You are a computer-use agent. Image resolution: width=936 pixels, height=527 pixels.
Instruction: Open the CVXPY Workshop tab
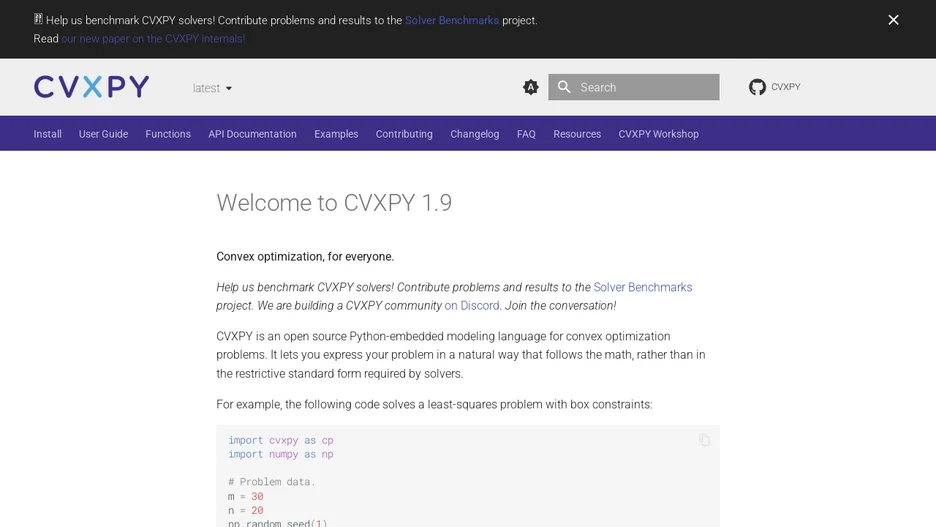[658, 134]
